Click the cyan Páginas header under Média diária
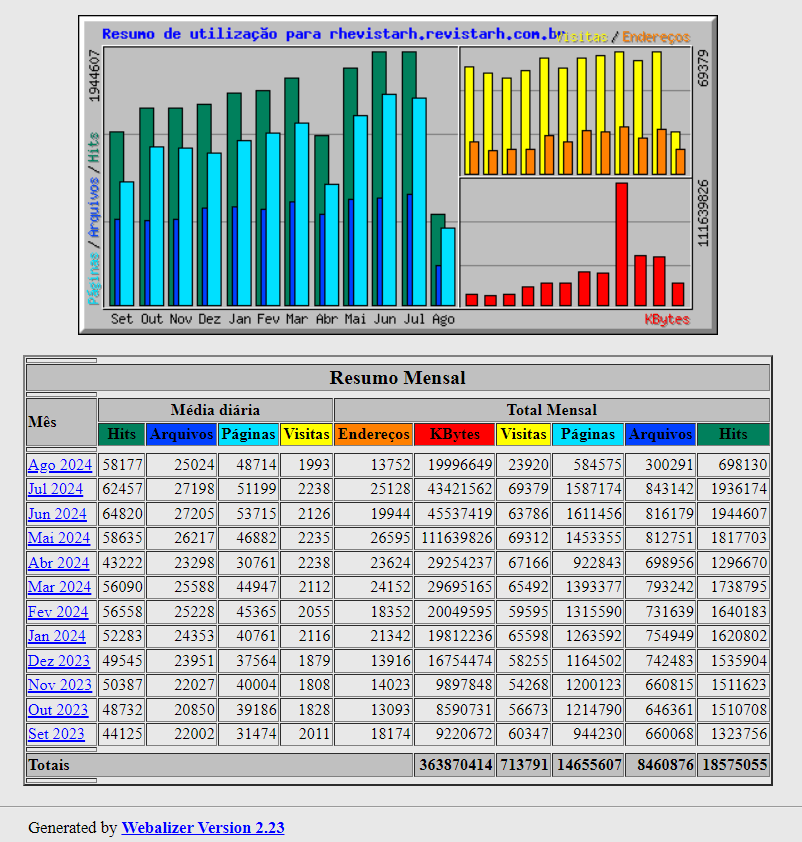Viewport: 802px width, 842px height. (x=249, y=434)
